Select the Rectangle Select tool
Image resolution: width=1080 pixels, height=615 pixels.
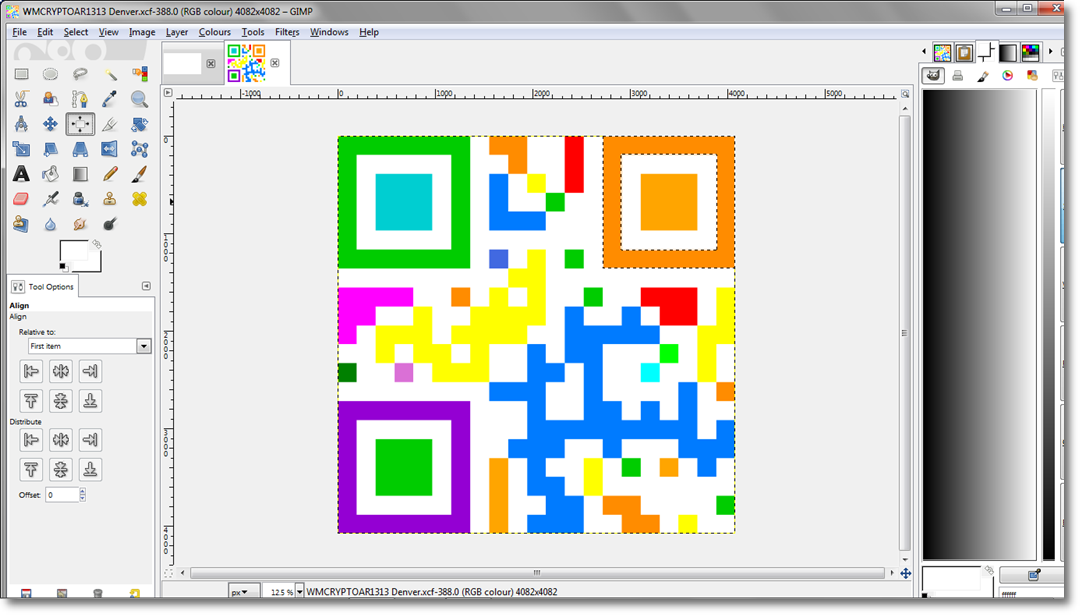click(21, 74)
